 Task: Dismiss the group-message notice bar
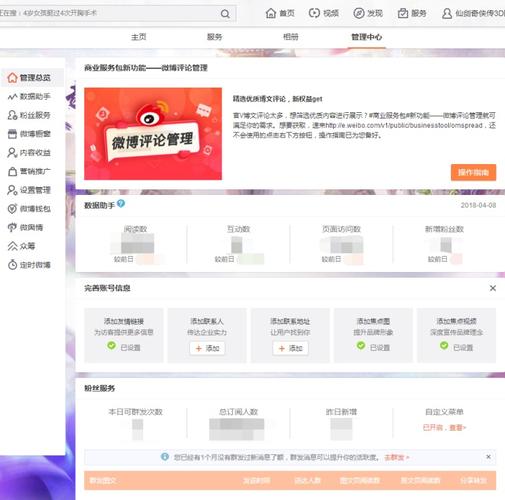pos(488,457)
